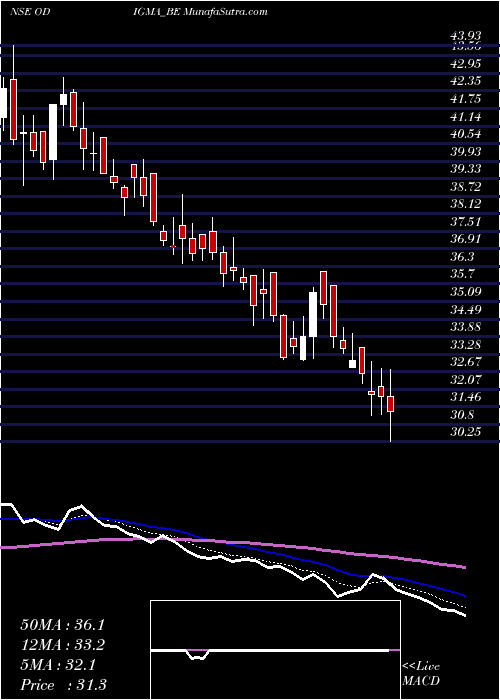
Task: Click the 32.07 price label
Action: 466,379
